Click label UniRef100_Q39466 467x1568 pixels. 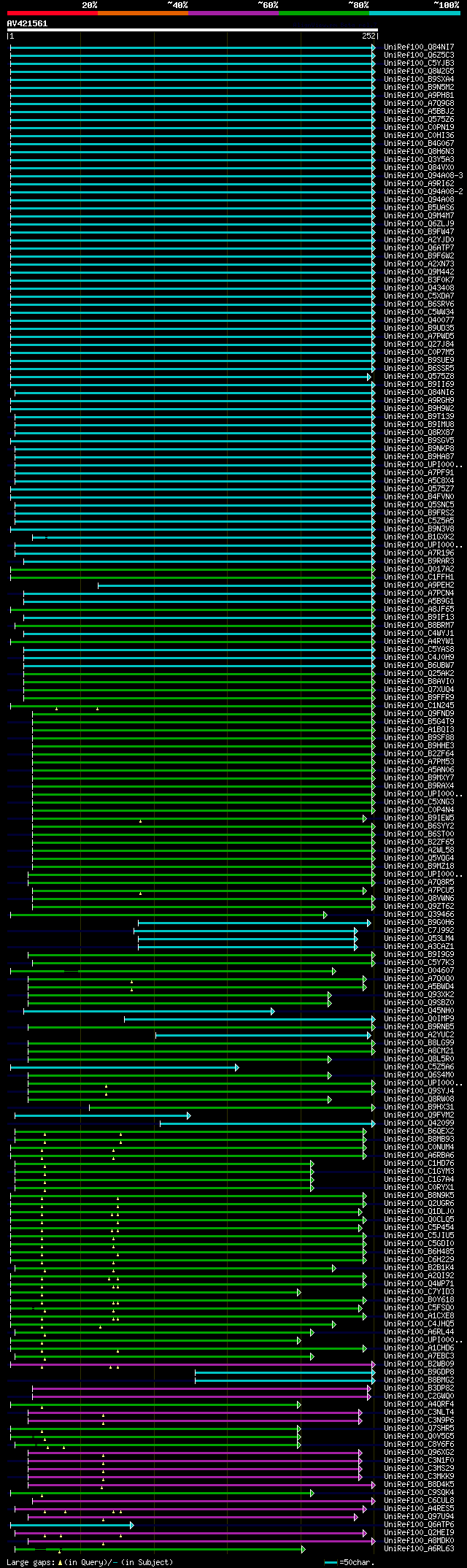(x=419, y=914)
